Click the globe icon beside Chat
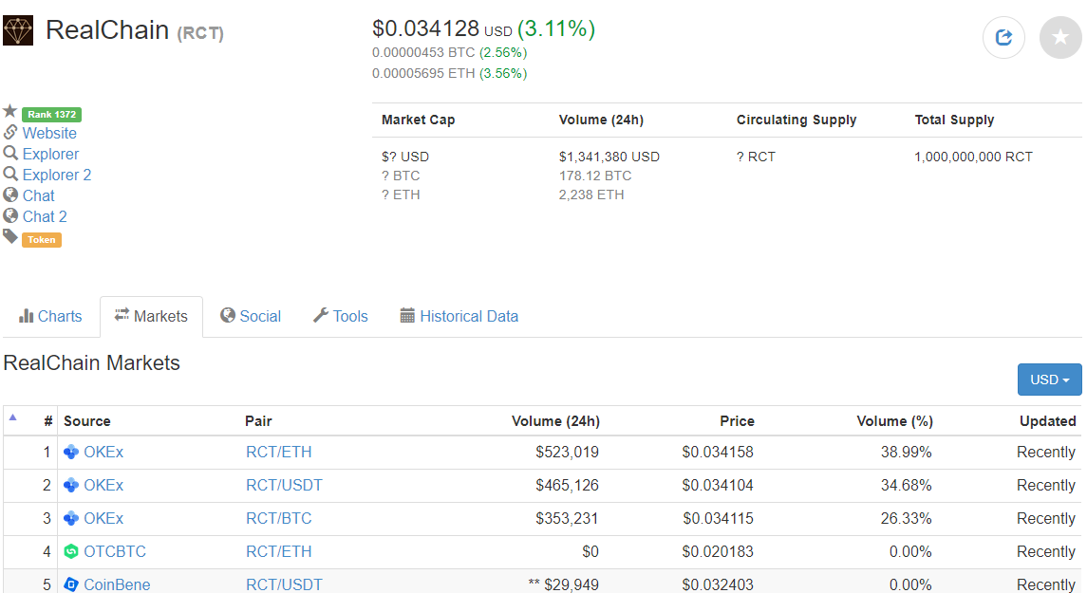Image resolution: width=1087 pixels, height=593 pixels. 10,195
